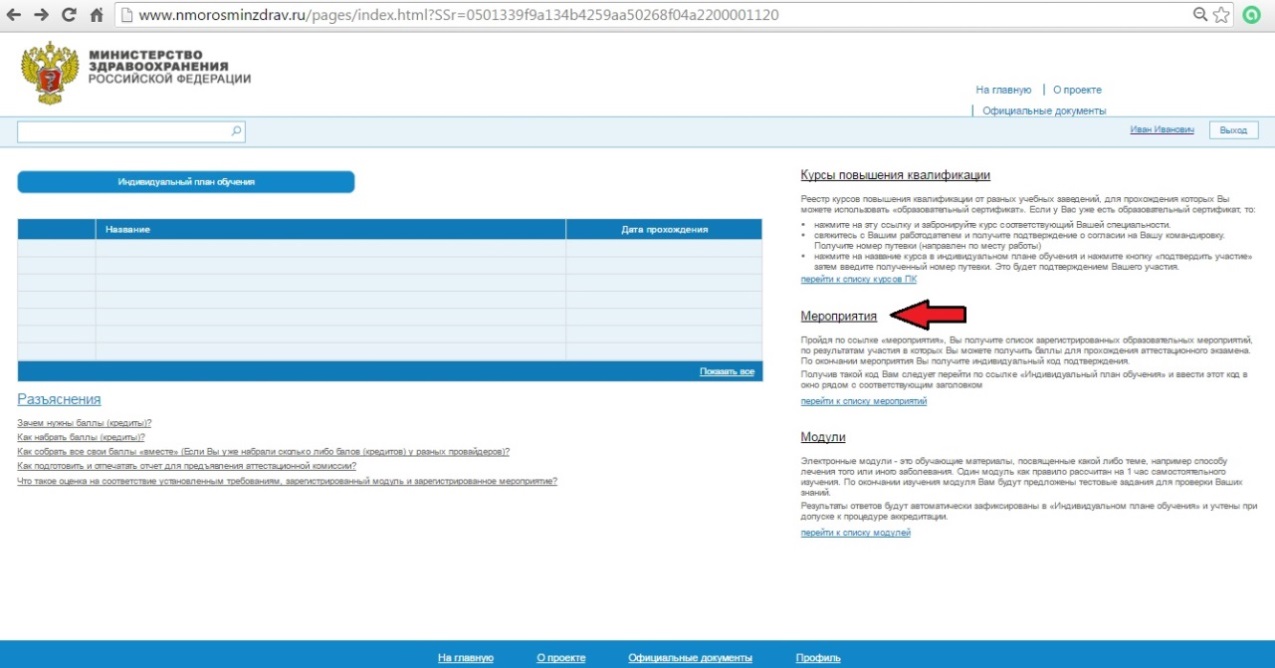Open the "Иван Иванович" user profile link
Image resolution: width=1275 pixels, height=668 pixels.
(1161, 131)
